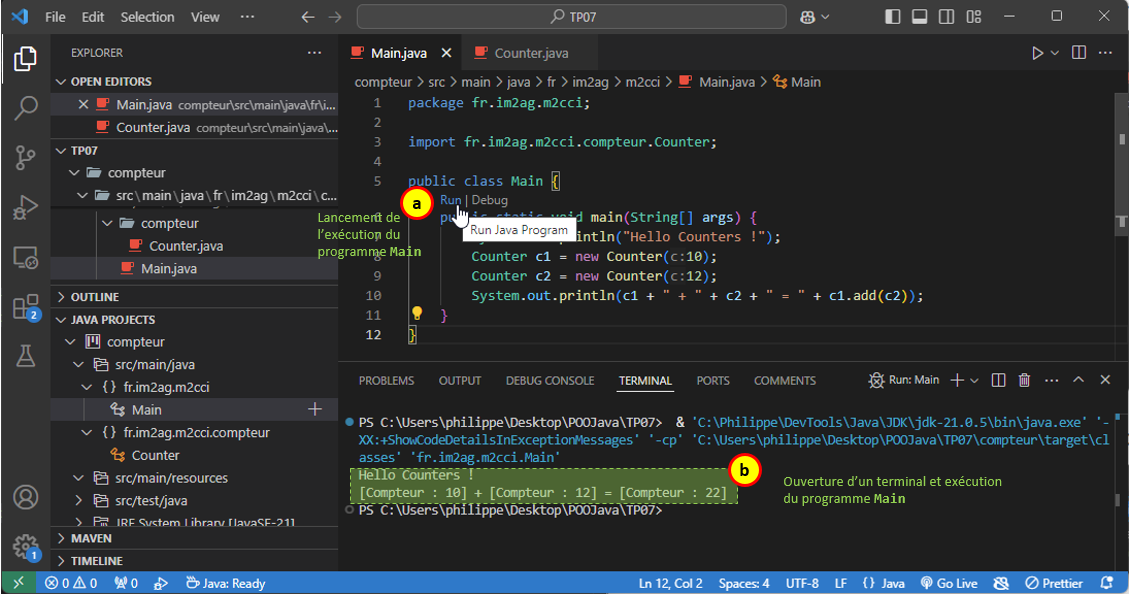Click Go Live in the status bar
Viewport: 1129px width, 594px height.
click(948, 583)
